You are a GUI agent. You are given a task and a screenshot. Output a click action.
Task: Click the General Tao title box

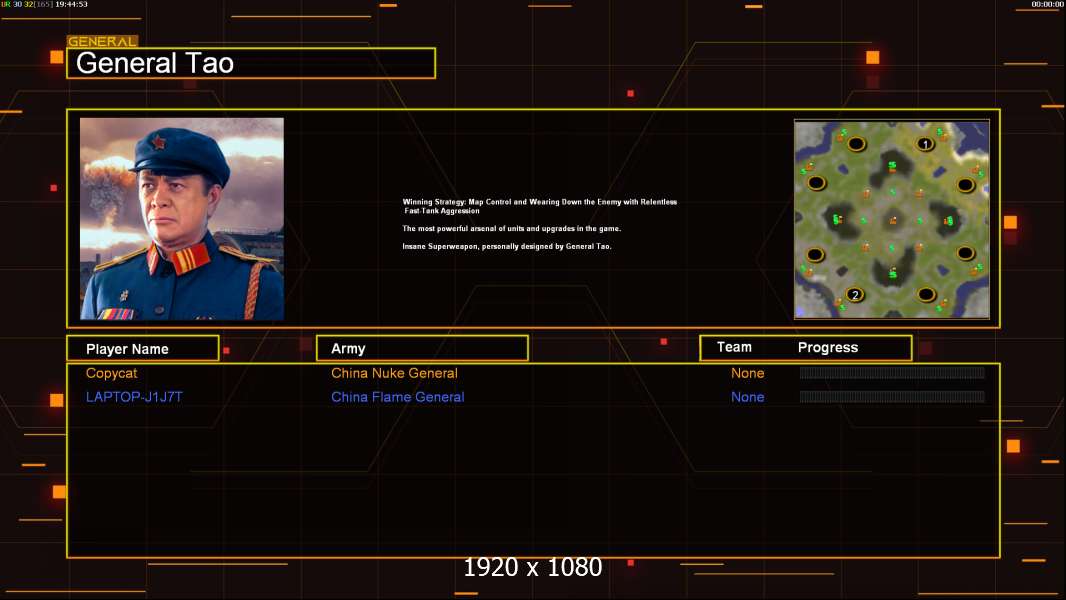tap(251, 63)
